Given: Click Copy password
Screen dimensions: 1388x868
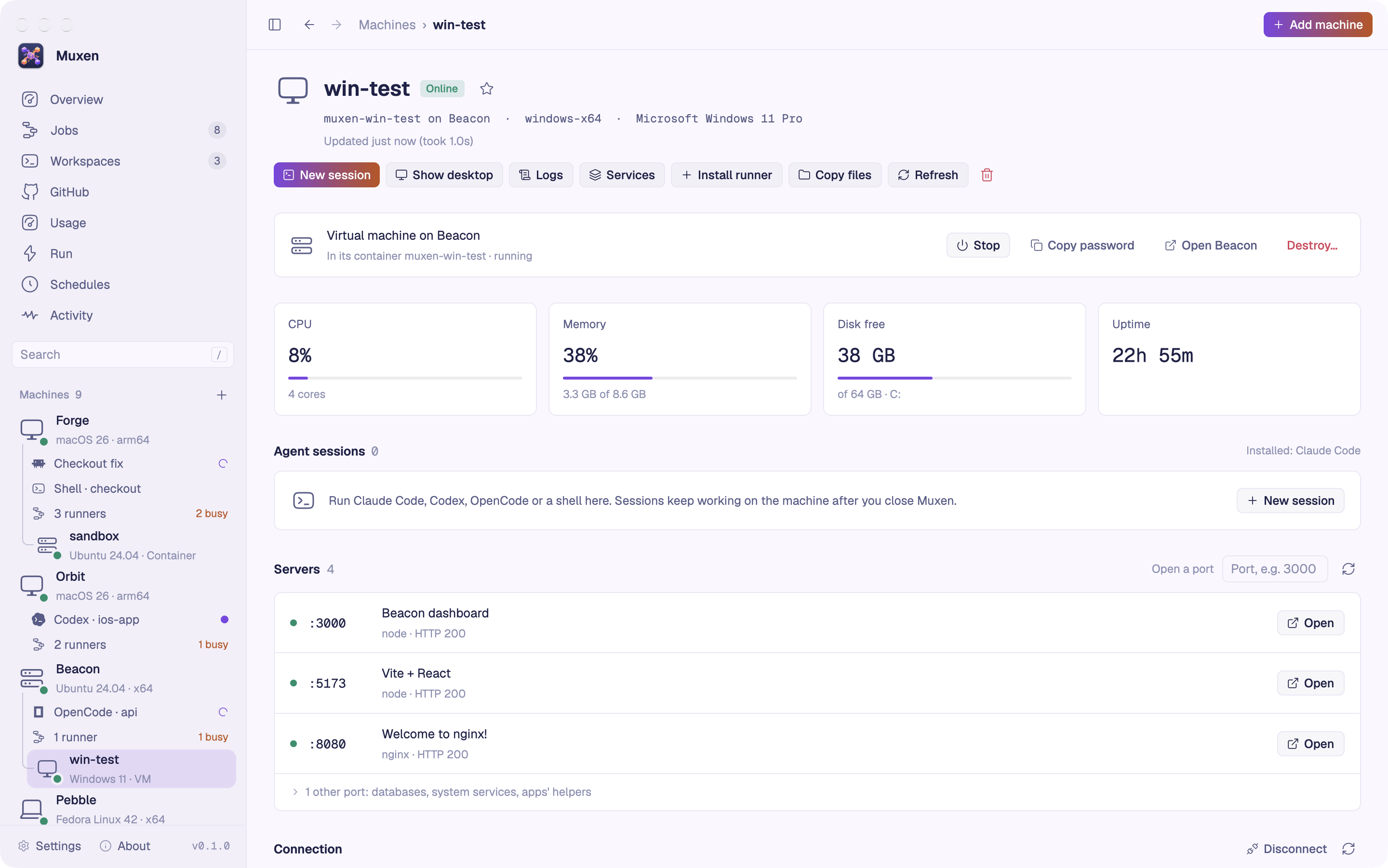Looking at the screenshot, I should pyautogui.click(x=1082, y=245).
